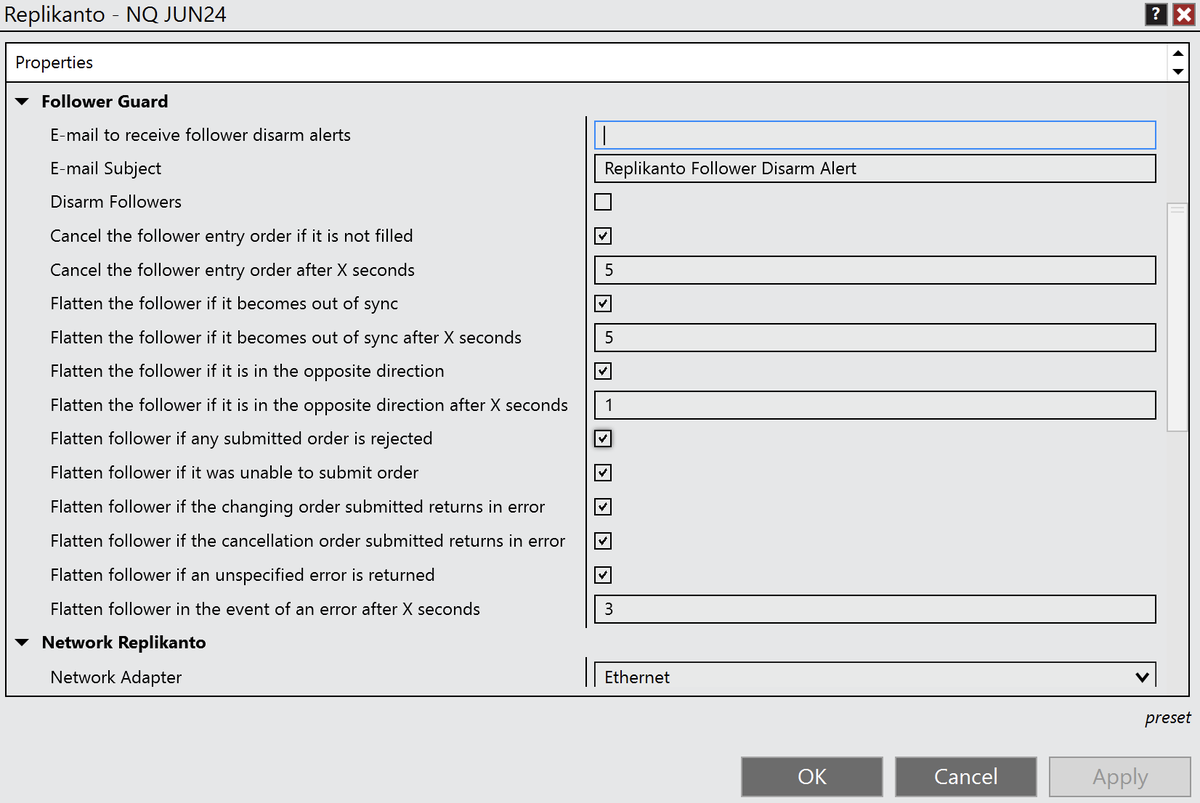The image size is (1200, 803).
Task: Click the 'Network Adapter' label
Action: 116,677
